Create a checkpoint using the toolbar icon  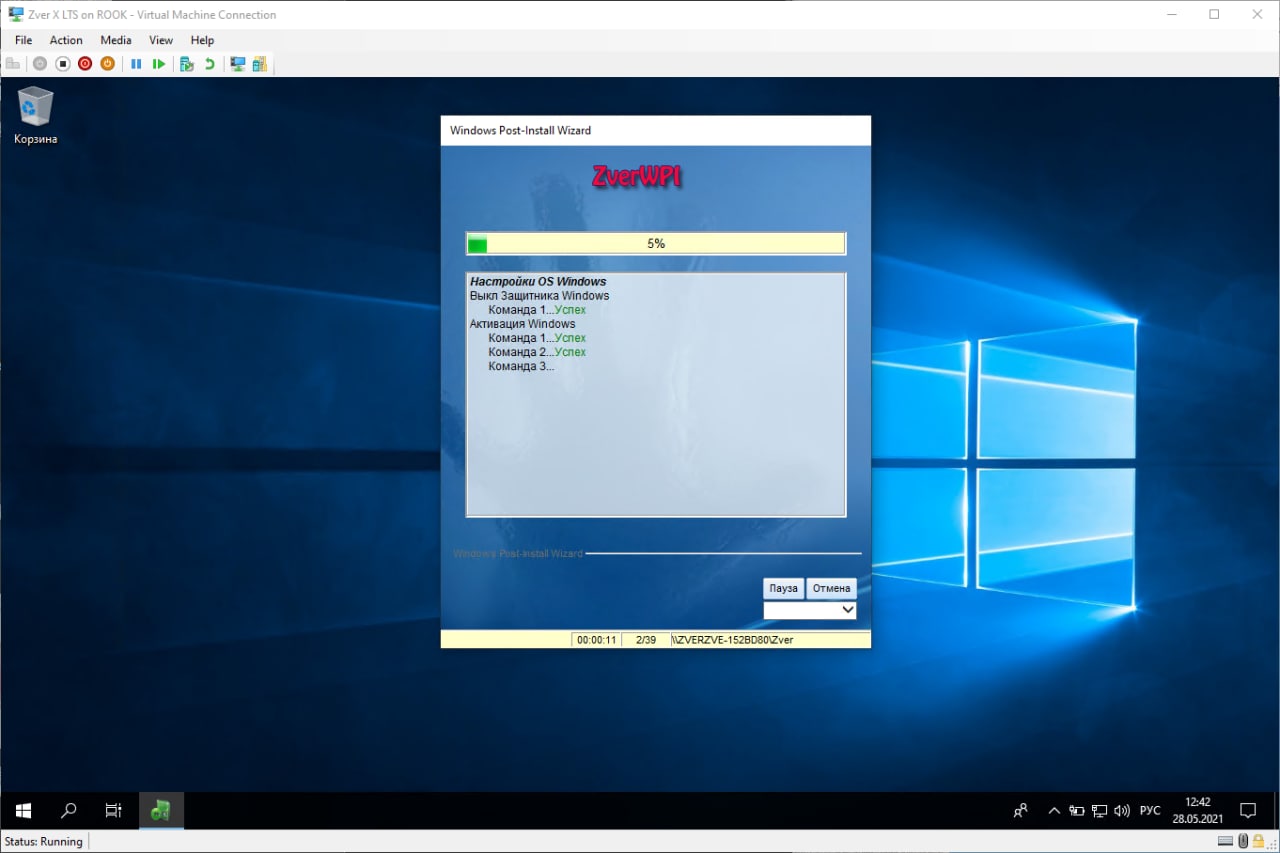(x=186, y=64)
